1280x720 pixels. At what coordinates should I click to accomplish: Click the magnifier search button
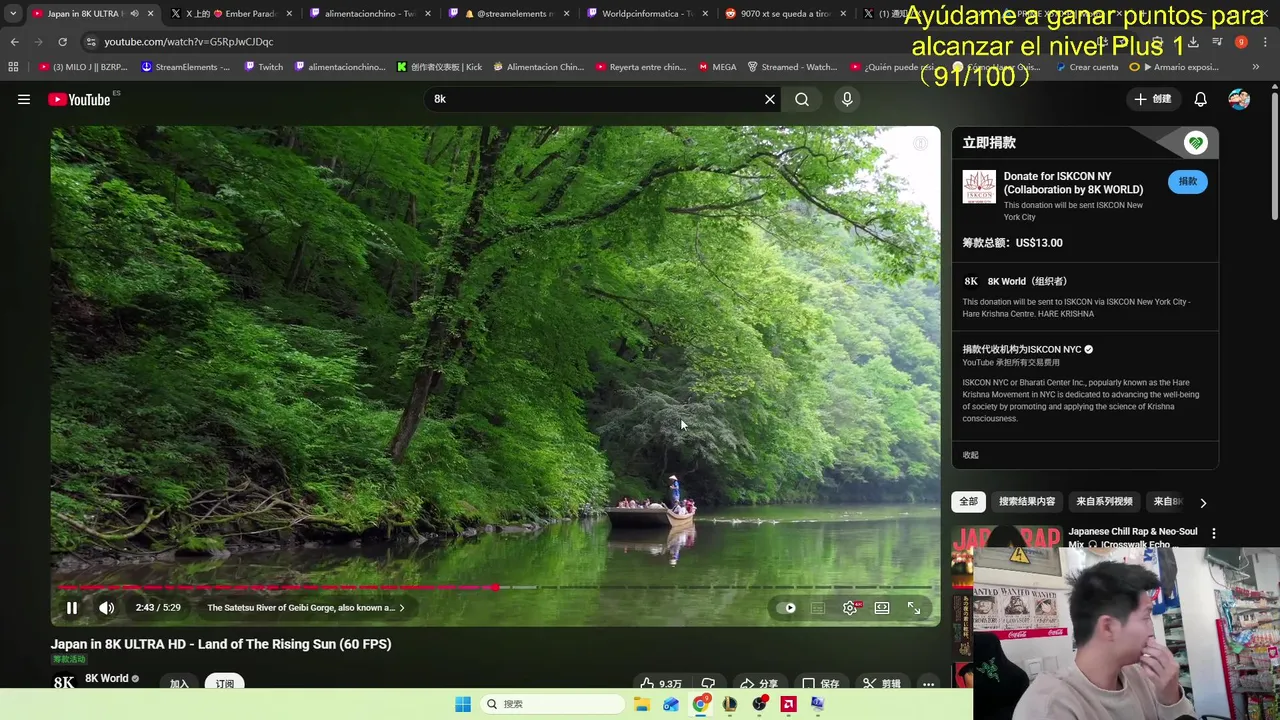click(x=802, y=99)
